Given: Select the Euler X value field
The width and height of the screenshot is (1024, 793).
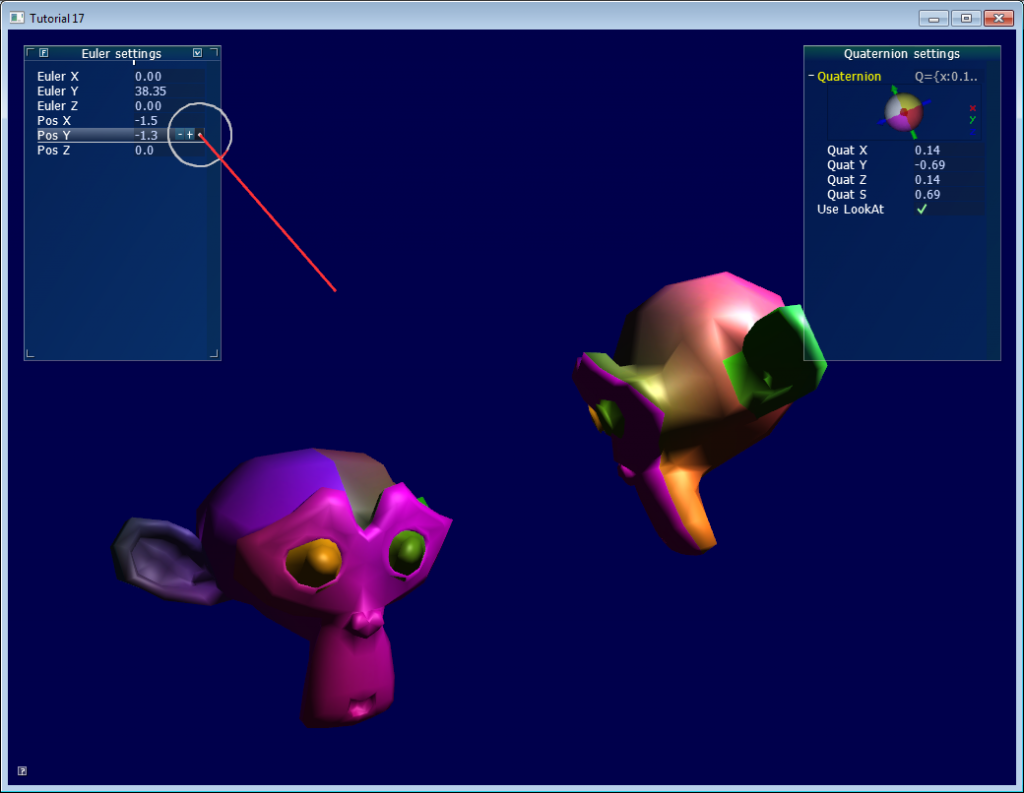Looking at the screenshot, I should pos(148,76).
